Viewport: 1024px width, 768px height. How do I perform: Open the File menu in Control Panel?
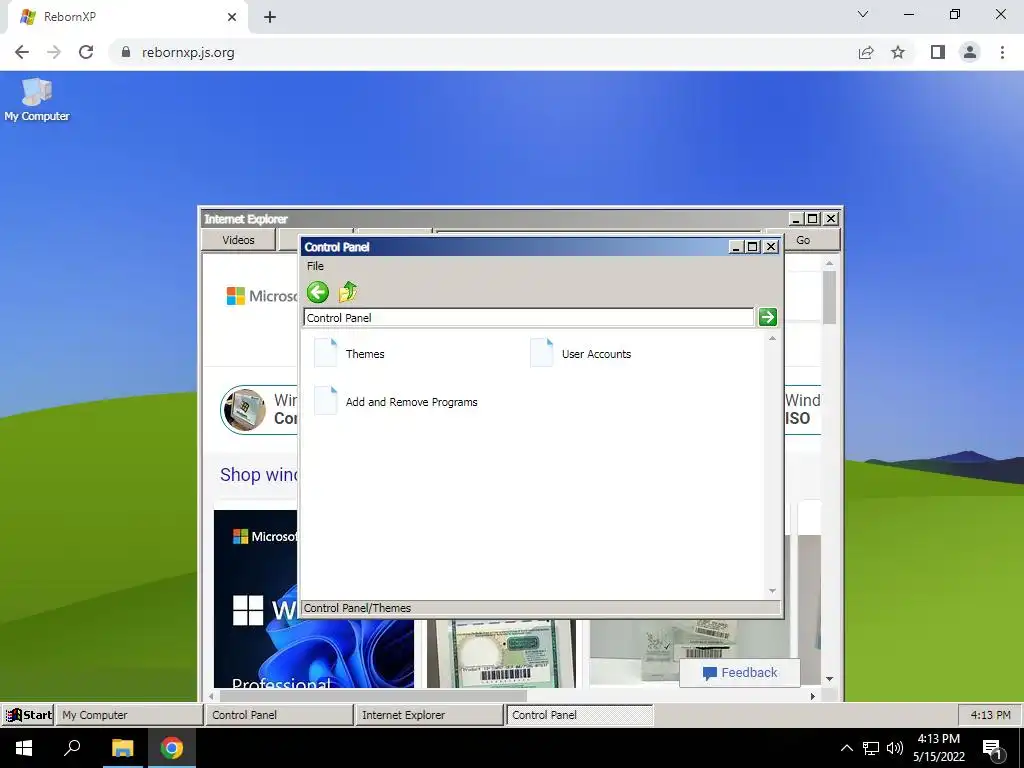click(315, 266)
